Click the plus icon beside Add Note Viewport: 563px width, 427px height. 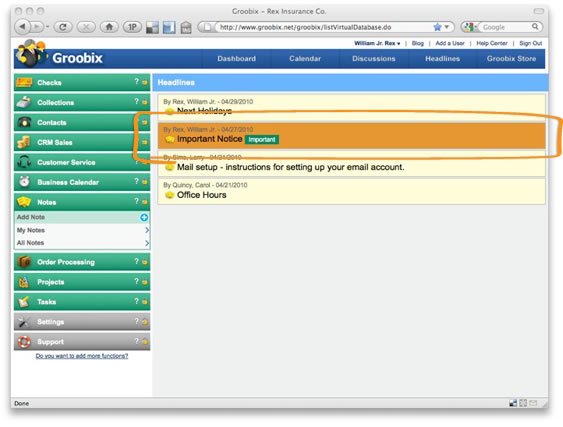[144, 217]
